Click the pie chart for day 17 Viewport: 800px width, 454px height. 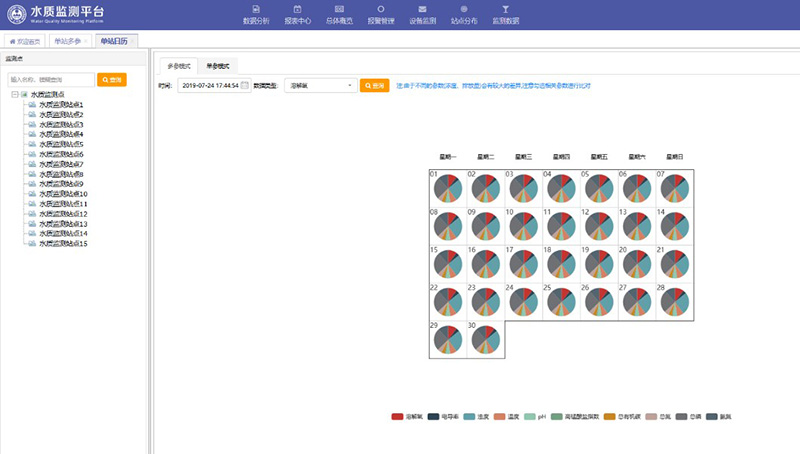(x=522, y=263)
